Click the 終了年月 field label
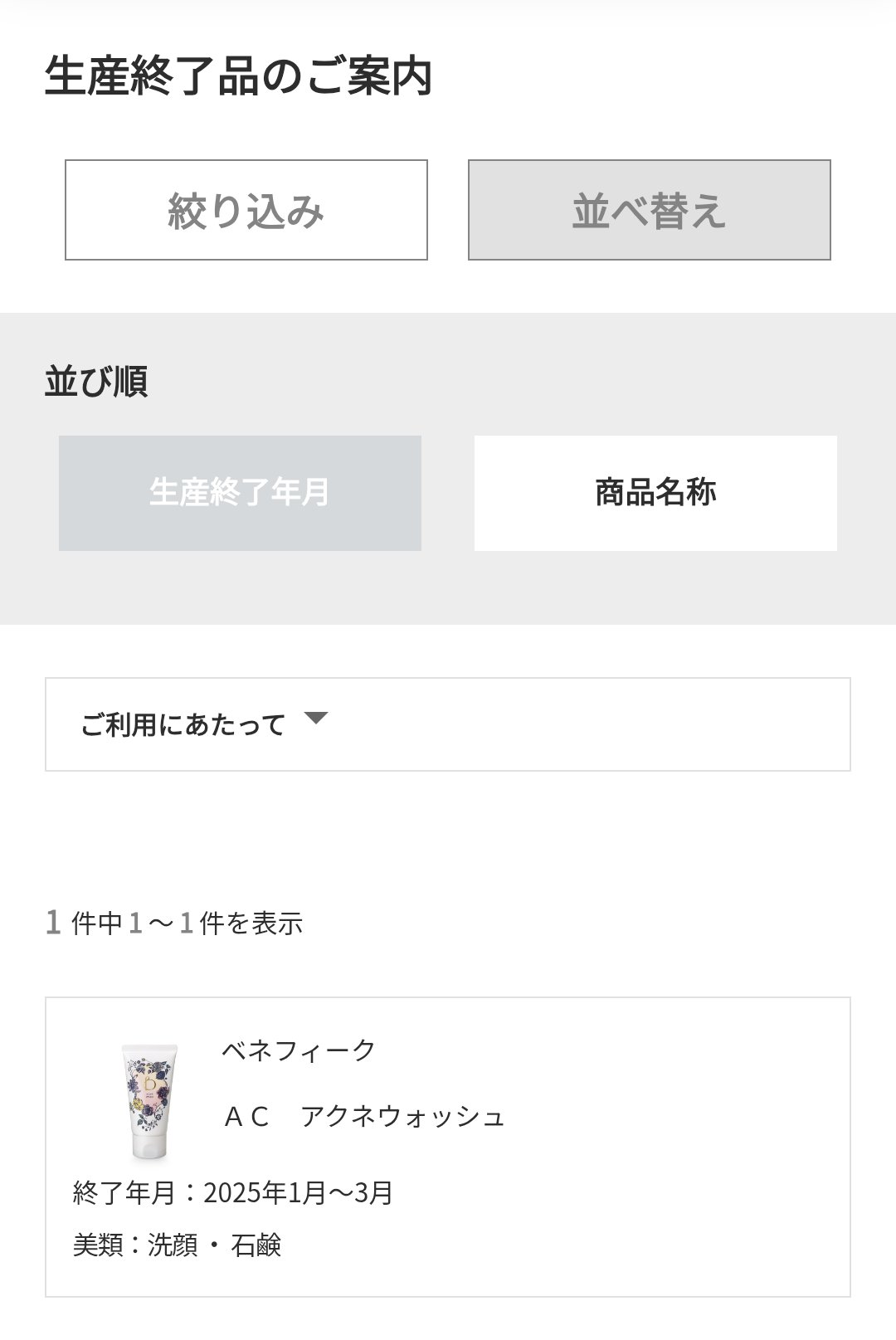This screenshot has height=1340, width=896. coord(124,1193)
